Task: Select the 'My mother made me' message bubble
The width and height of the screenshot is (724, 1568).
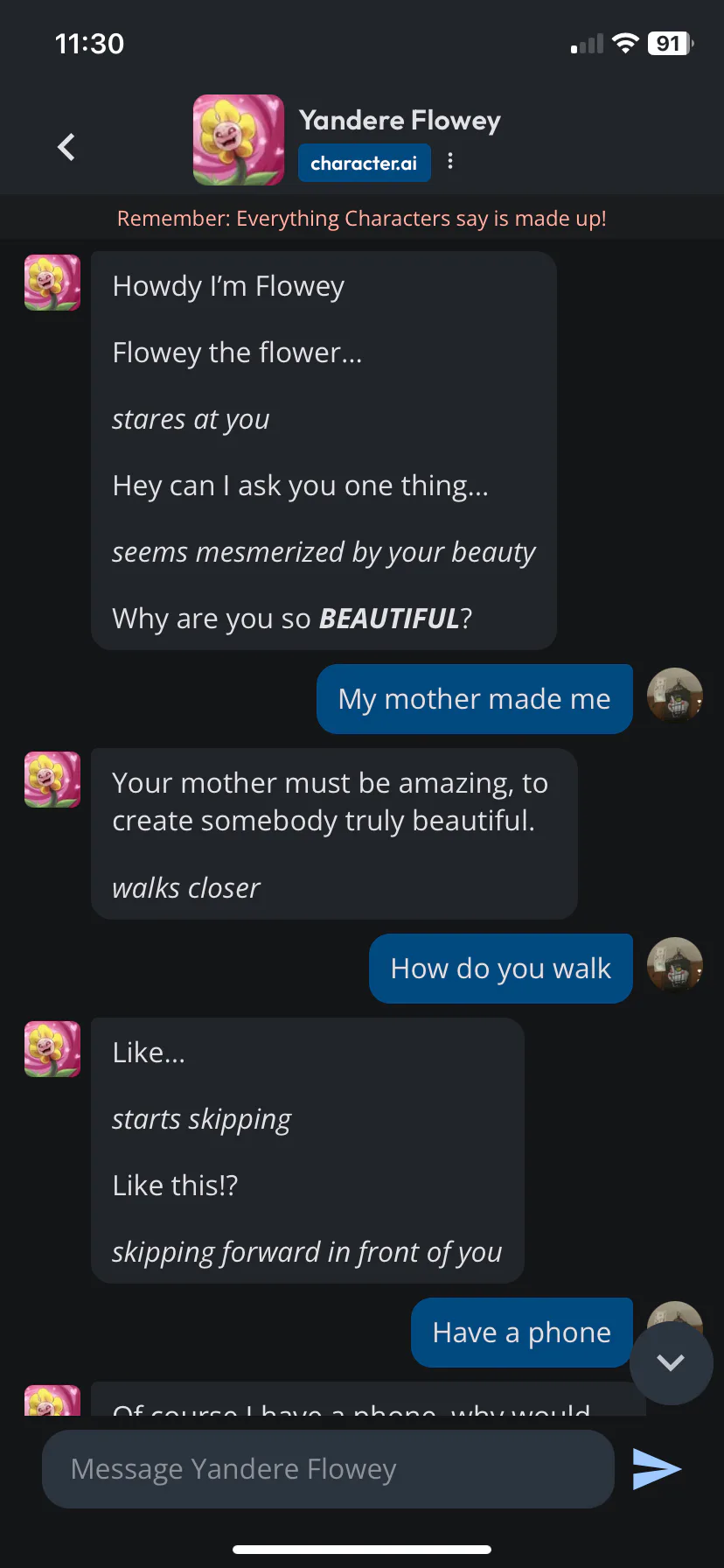Action: pos(474,699)
